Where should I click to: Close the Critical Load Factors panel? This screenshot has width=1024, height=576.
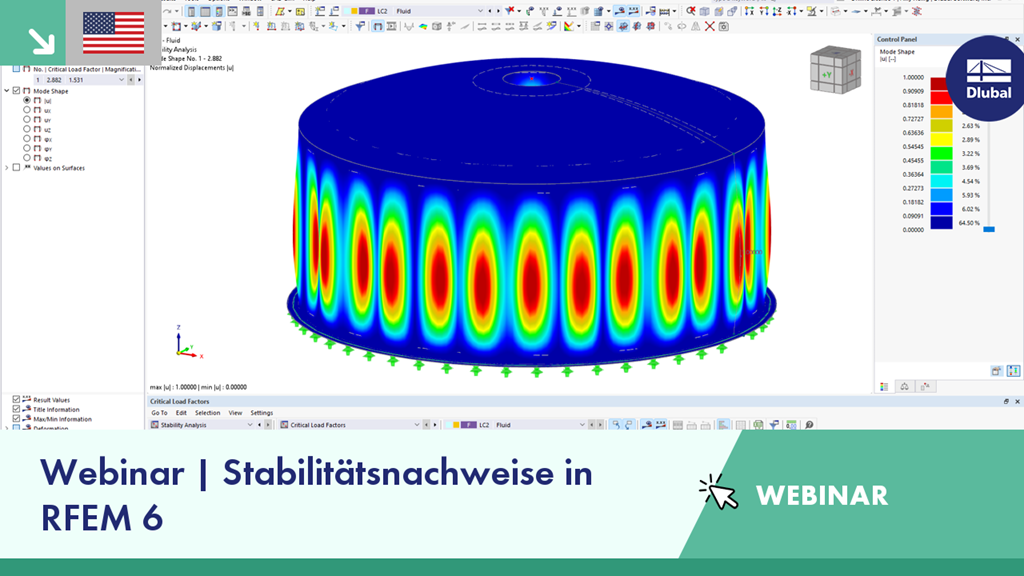(x=1017, y=402)
